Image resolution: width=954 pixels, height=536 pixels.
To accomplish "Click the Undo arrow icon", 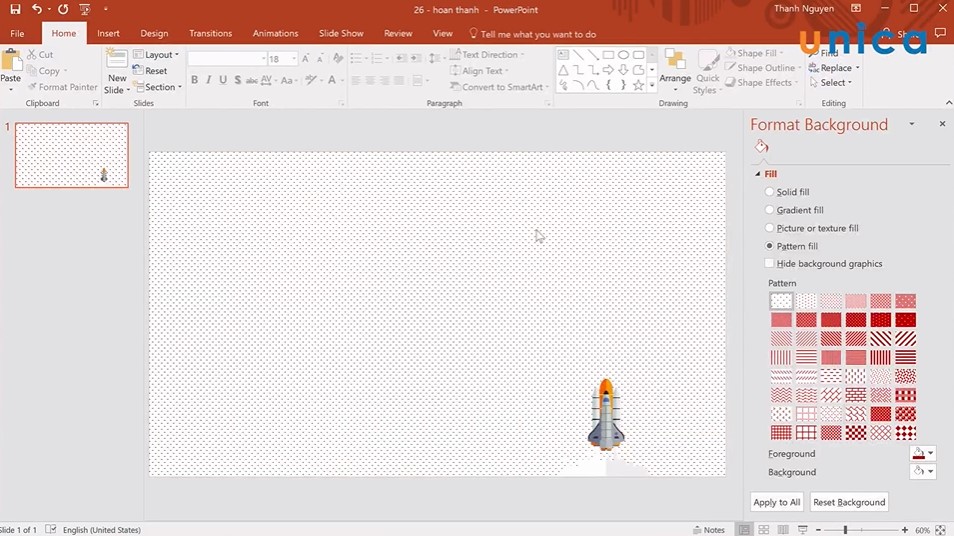I will (x=37, y=9).
